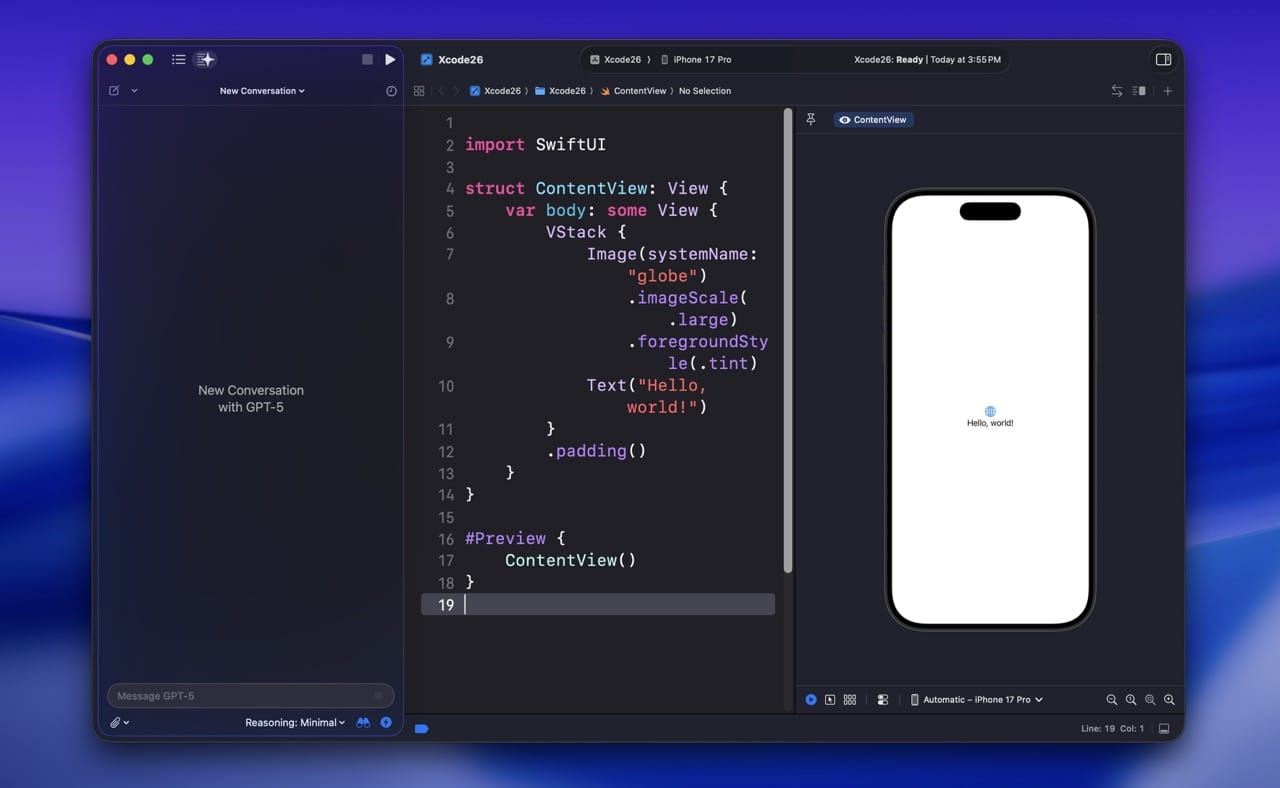Screen dimensions: 1280x788
Task: Click the Line: 19 Col: 1 indicator
Action: 1112,728
